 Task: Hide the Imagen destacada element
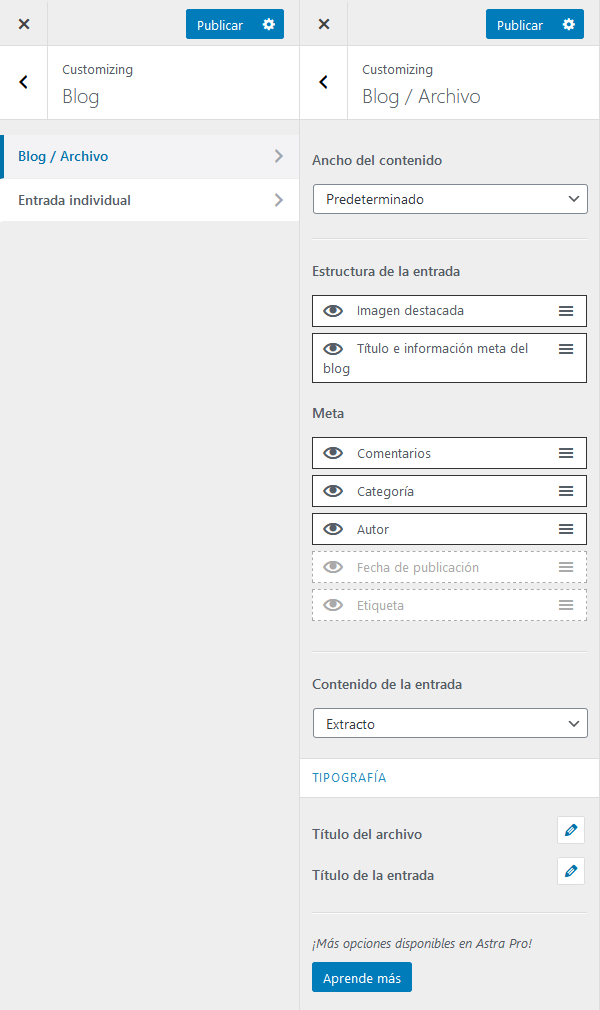tap(333, 311)
